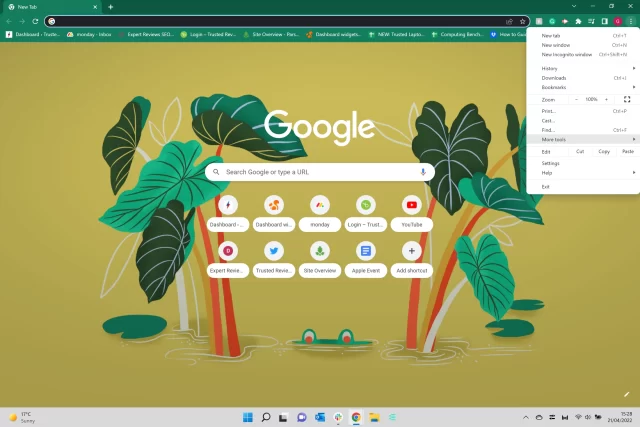Open the Dashboard wi.. shortcut tile
Image resolution: width=640 pixels, height=427 pixels.
click(274, 214)
